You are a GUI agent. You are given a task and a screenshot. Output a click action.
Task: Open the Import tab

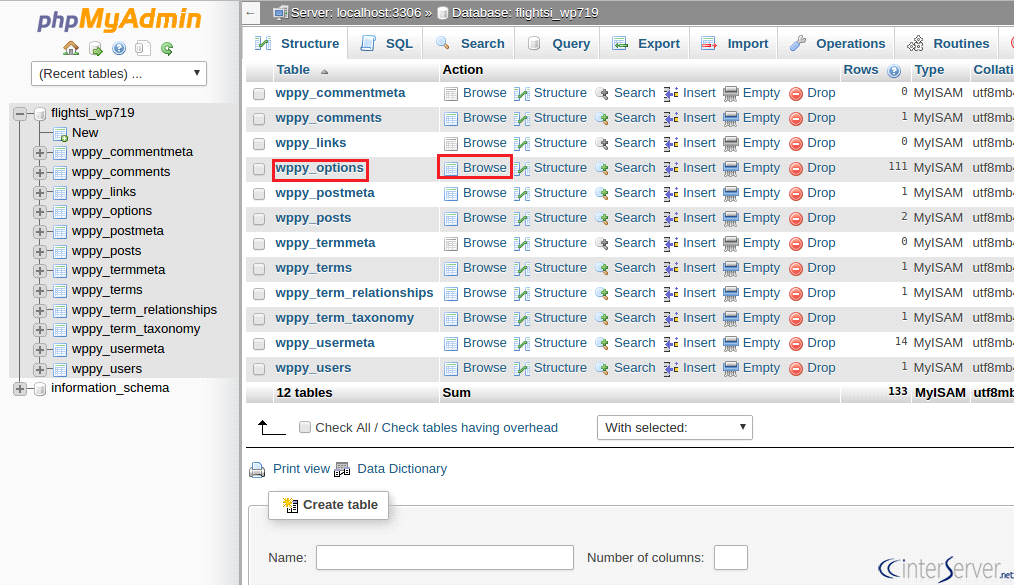pos(735,43)
